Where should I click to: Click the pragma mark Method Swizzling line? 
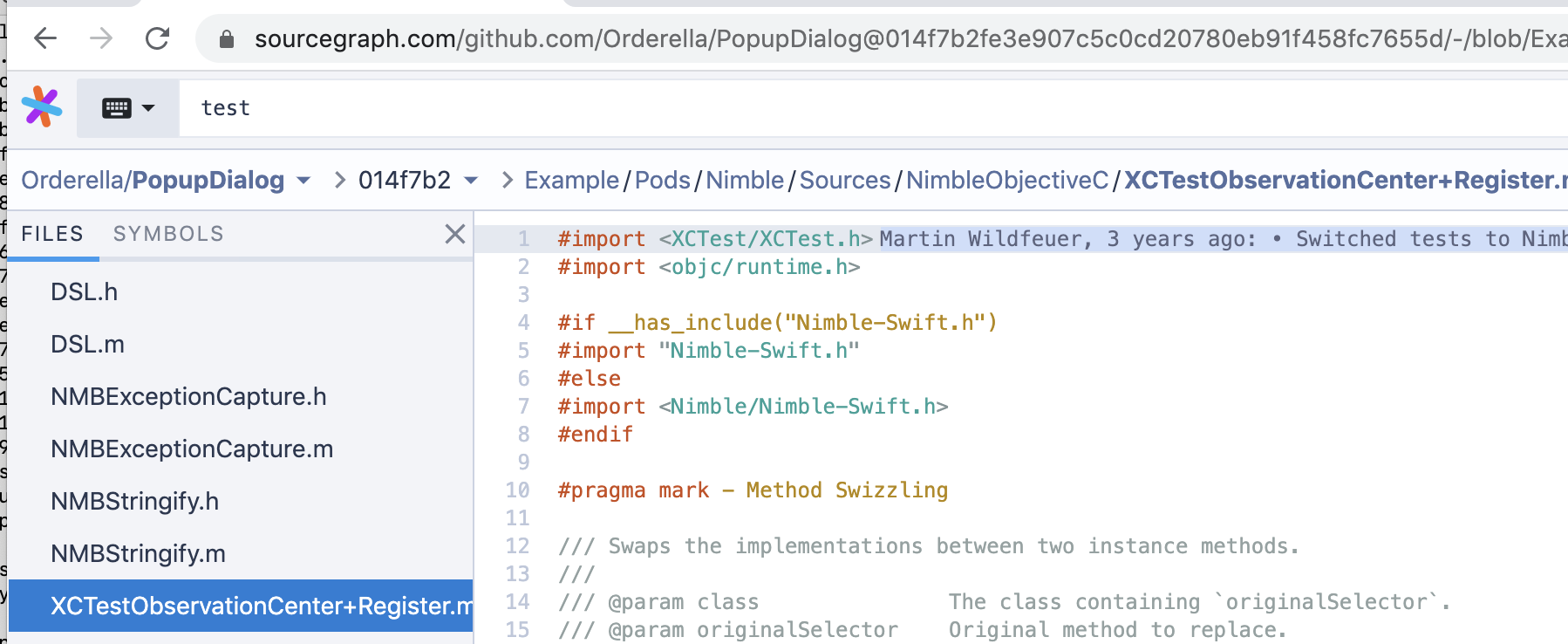[753, 490]
